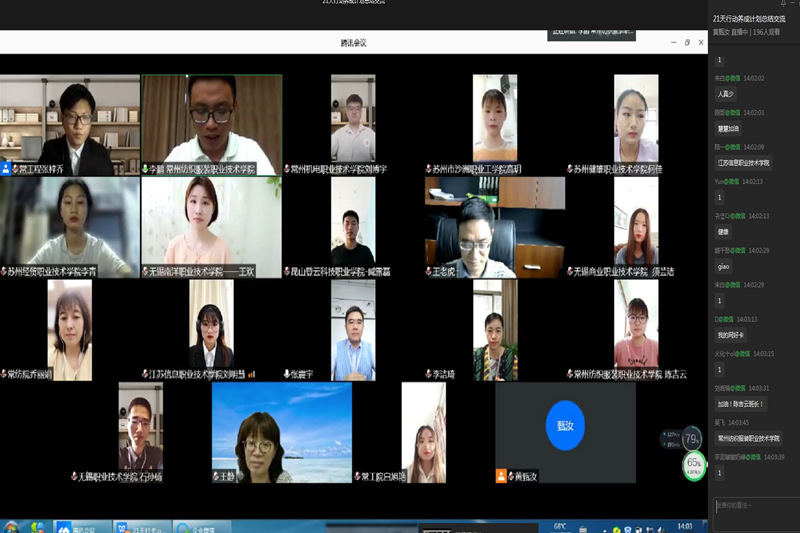This screenshot has width=800, height=533.
Task: Click the pin icon atop chat panel
Action: pyautogui.click(x=783, y=3)
